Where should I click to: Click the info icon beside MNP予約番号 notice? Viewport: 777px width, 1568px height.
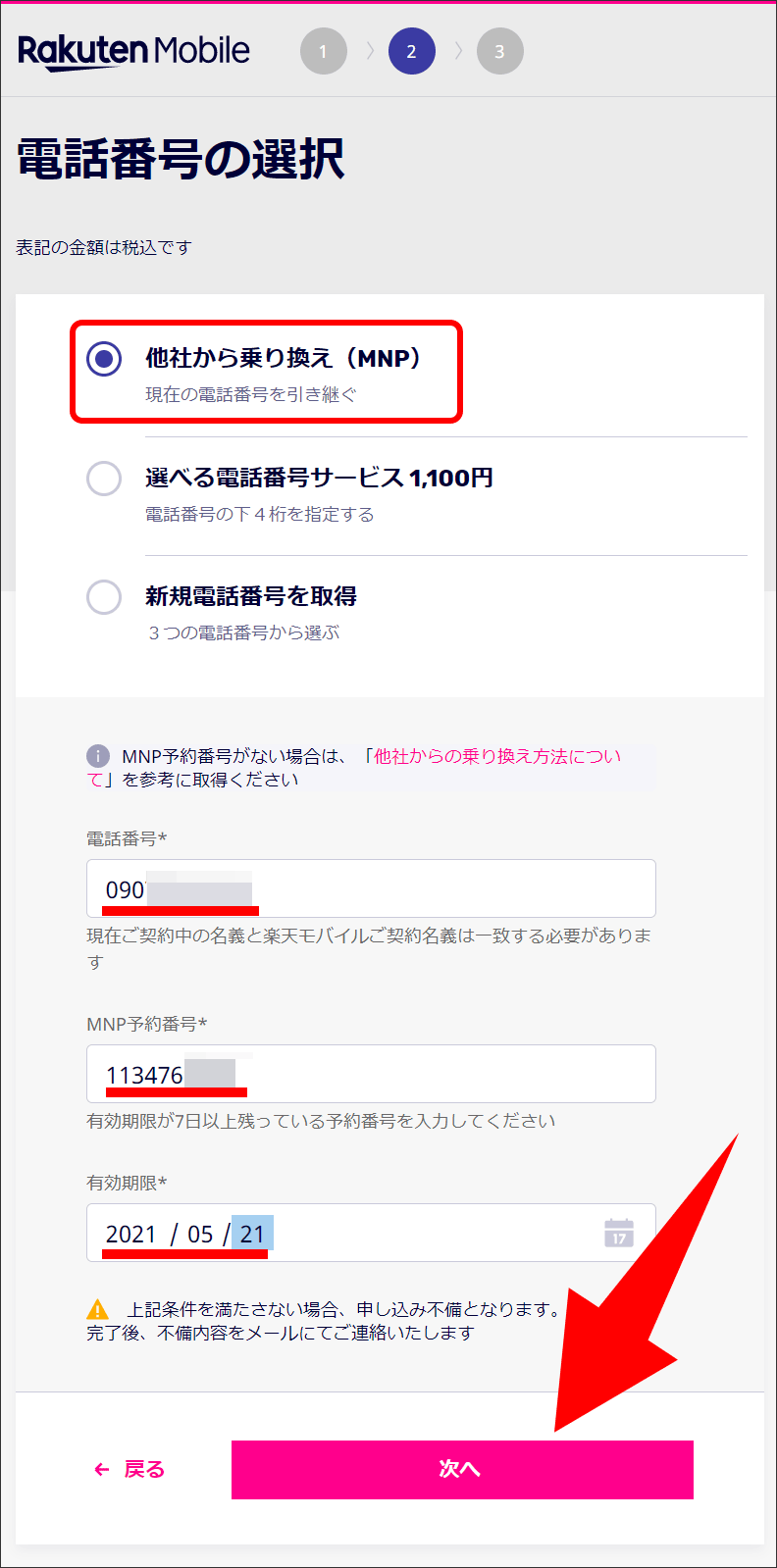[x=98, y=756]
